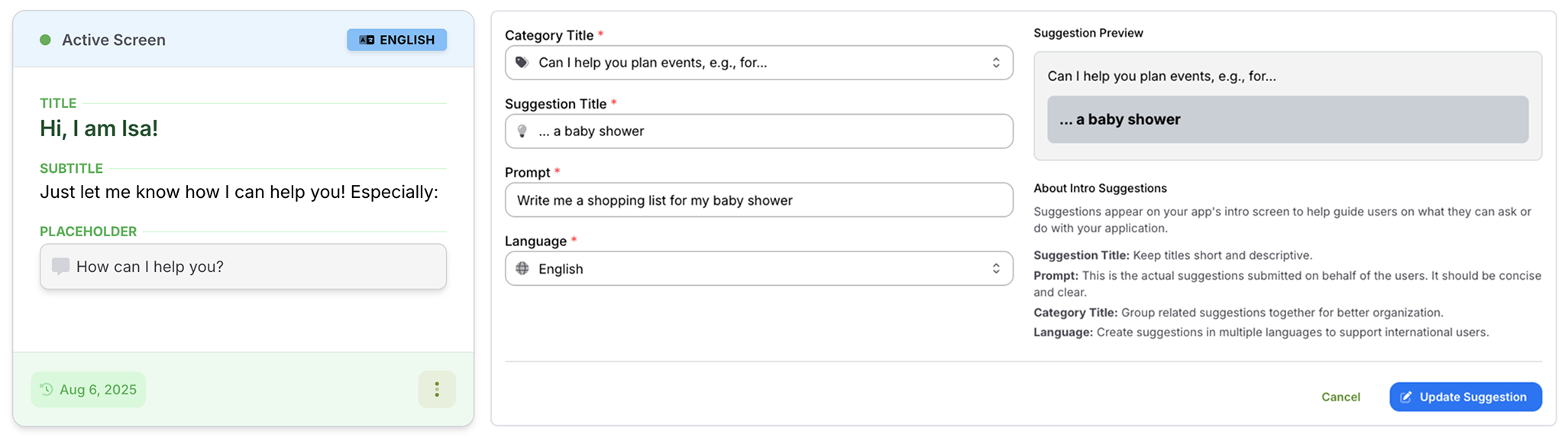
Task: Focus the Prompt text field
Action: (x=758, y=200)
